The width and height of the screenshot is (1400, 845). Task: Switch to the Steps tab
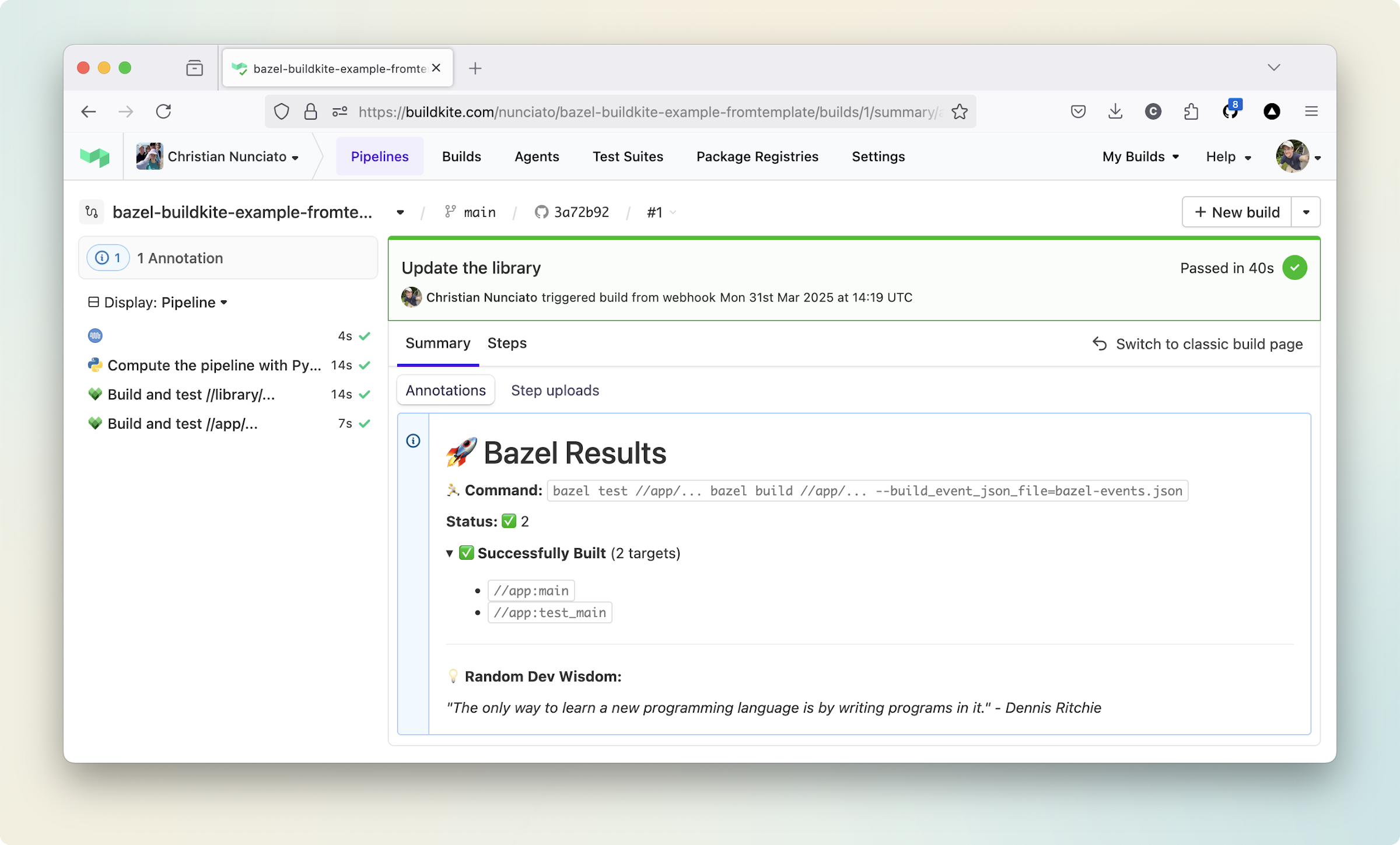[506, 343]
